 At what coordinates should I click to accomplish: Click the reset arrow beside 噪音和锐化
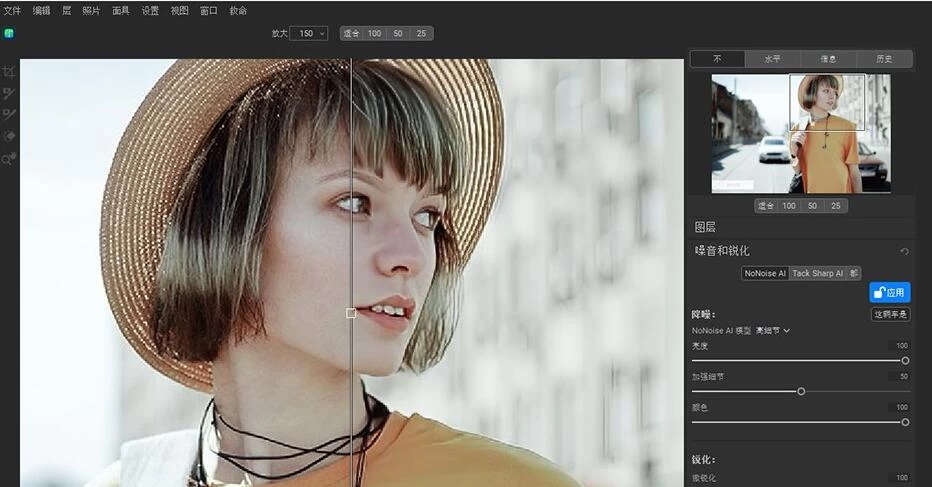904,251
